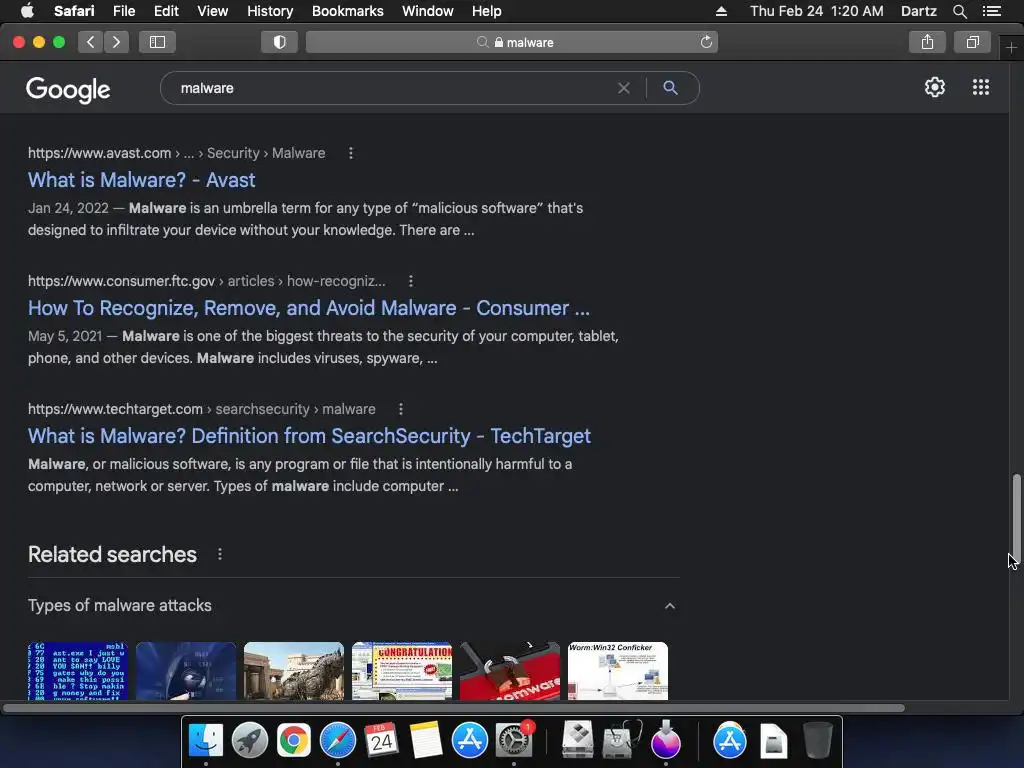The image size is (1024, 768).
Task: Open the Congratulations popup thumbnail
Action: (x=402, y=671)
